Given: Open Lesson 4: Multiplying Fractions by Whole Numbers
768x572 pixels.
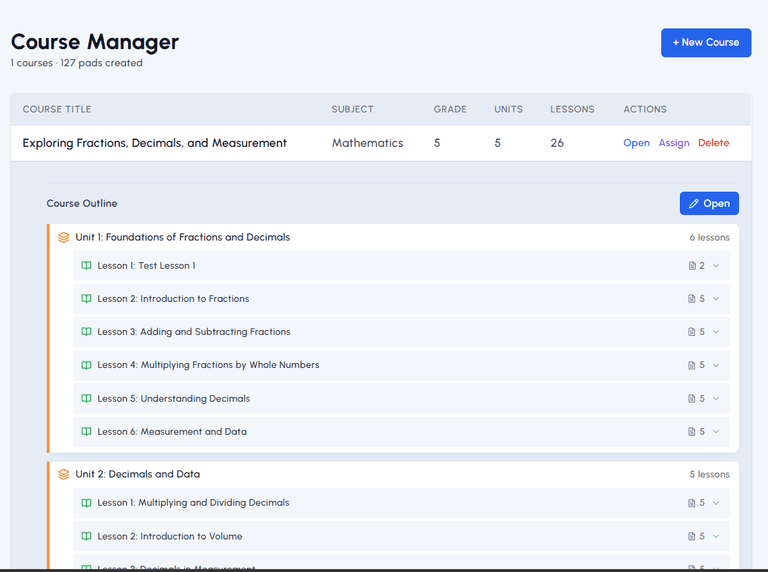Looking at the screenshot, I should click(401, 365).
